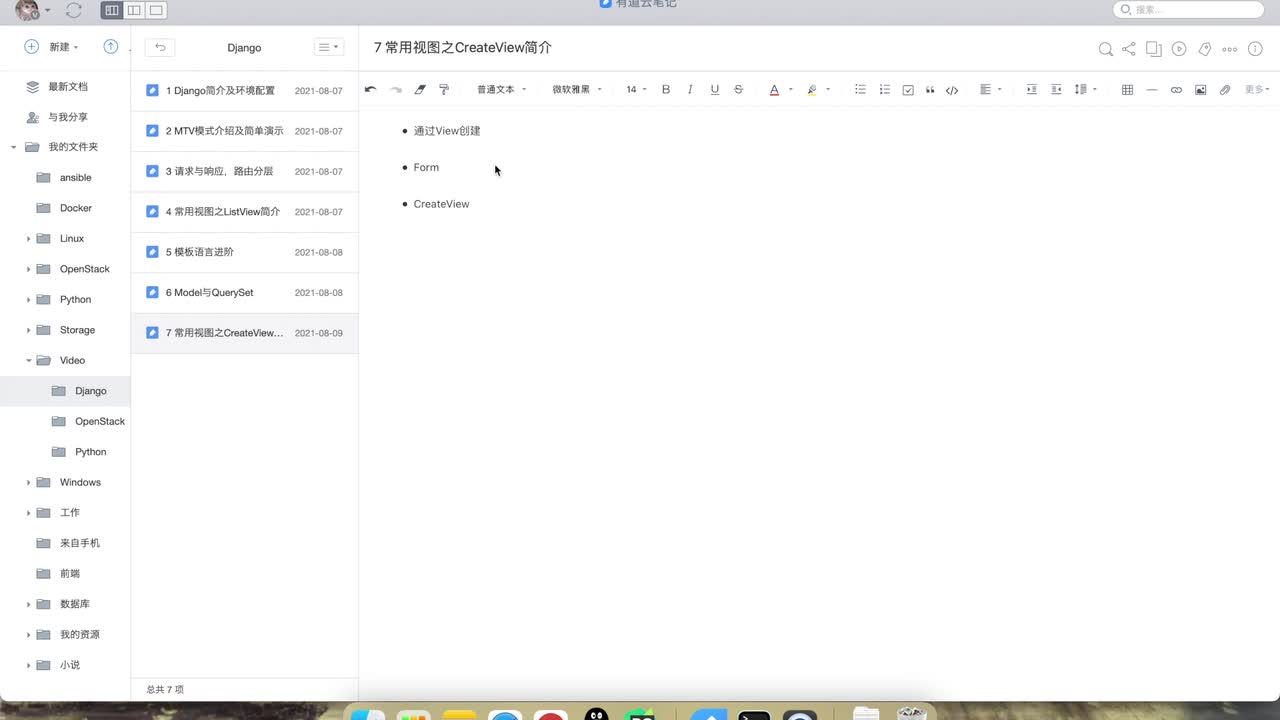Apply the yellow highlight color
This screenshot has height=720, width=1280.
[812, 89]
